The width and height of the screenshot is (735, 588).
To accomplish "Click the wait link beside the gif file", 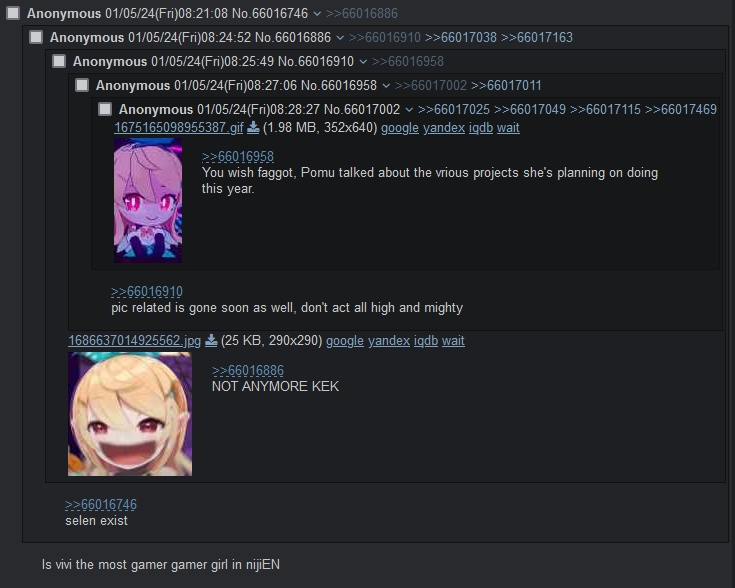I will point(508,128).
